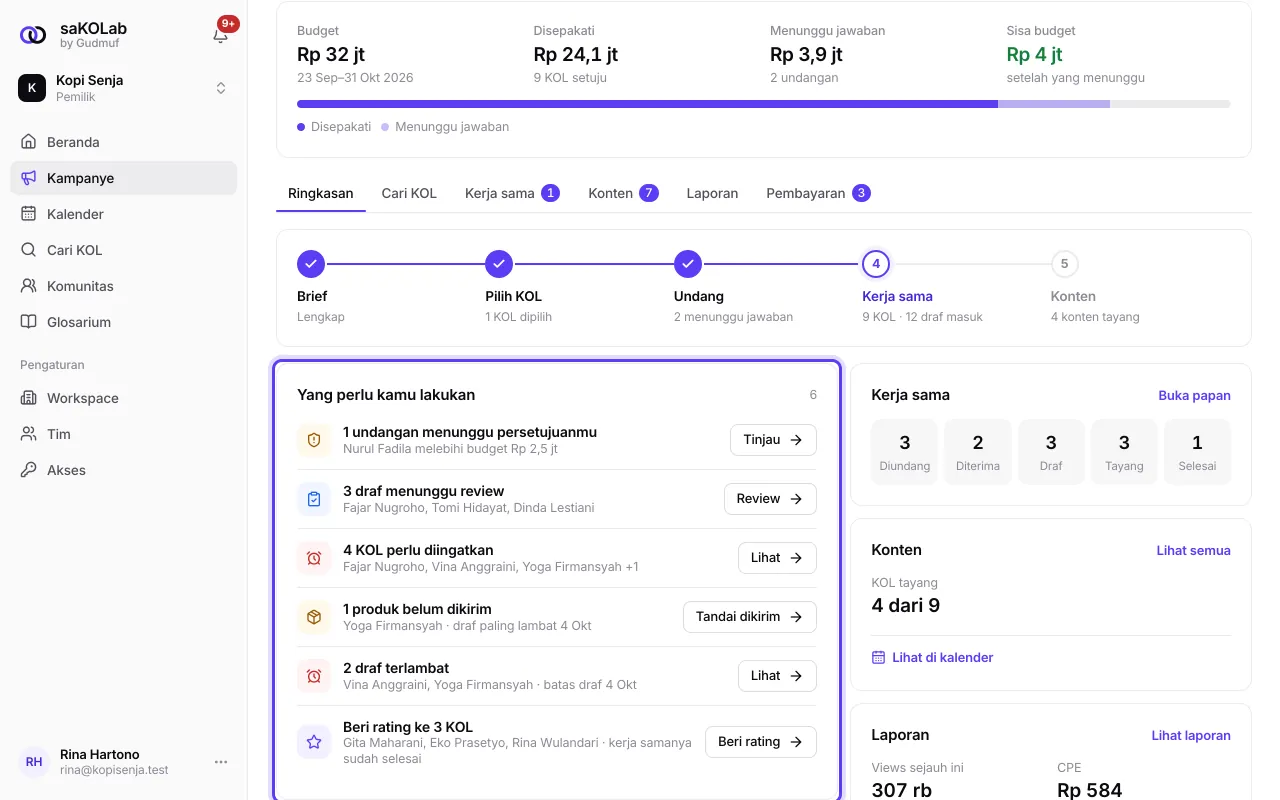This screenshot has width=1280, height=800.
Task: Click the Tim sidebar icon
Action: click(29, 434)
